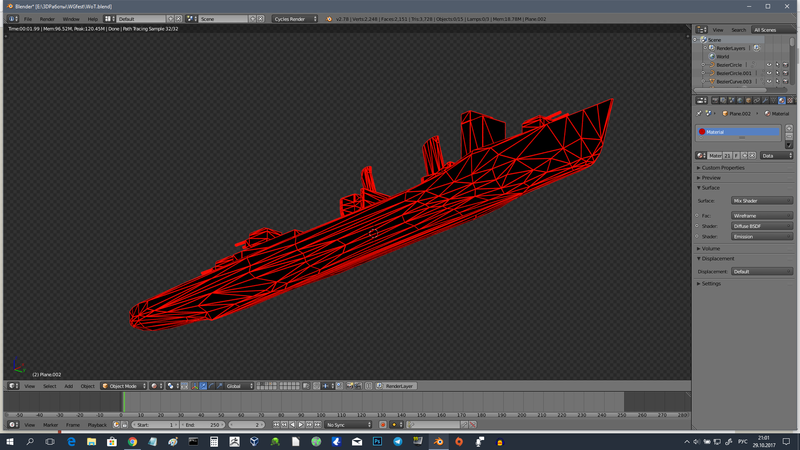Screen dimensions: 800x450
Task: Toggle visibility eye of BezierCurve.003
Action: click(769, 81)
